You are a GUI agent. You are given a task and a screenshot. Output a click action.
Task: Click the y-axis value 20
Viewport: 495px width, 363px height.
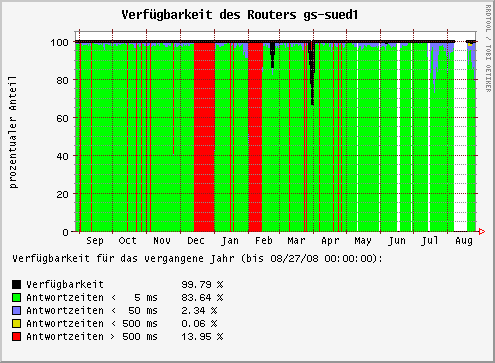63,194
